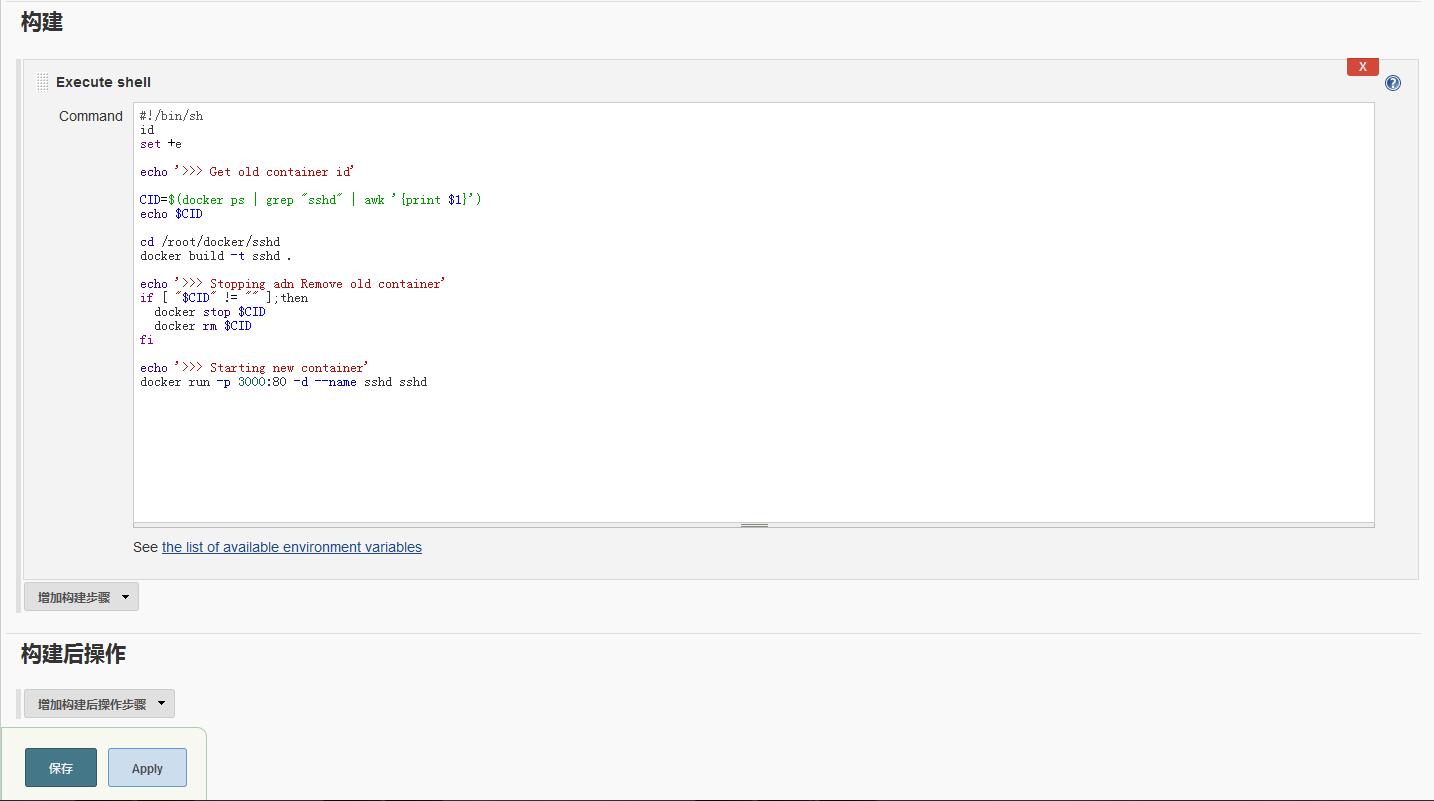1434x801 pixels.
Task: Click the Execute shell drag handle
Action: point(42,82)
